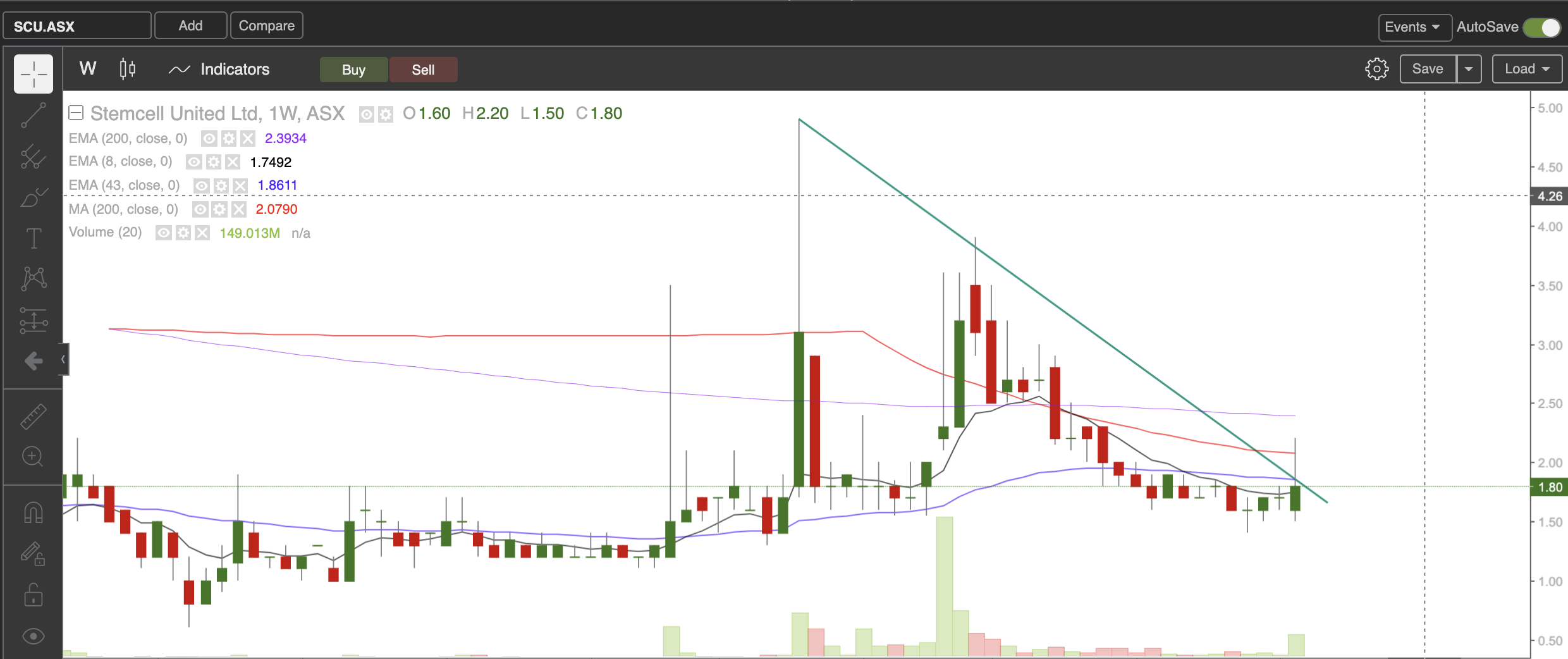Select the ruler measure tool
Viewport: 1568px width, 659px height.
pos(34,417)
